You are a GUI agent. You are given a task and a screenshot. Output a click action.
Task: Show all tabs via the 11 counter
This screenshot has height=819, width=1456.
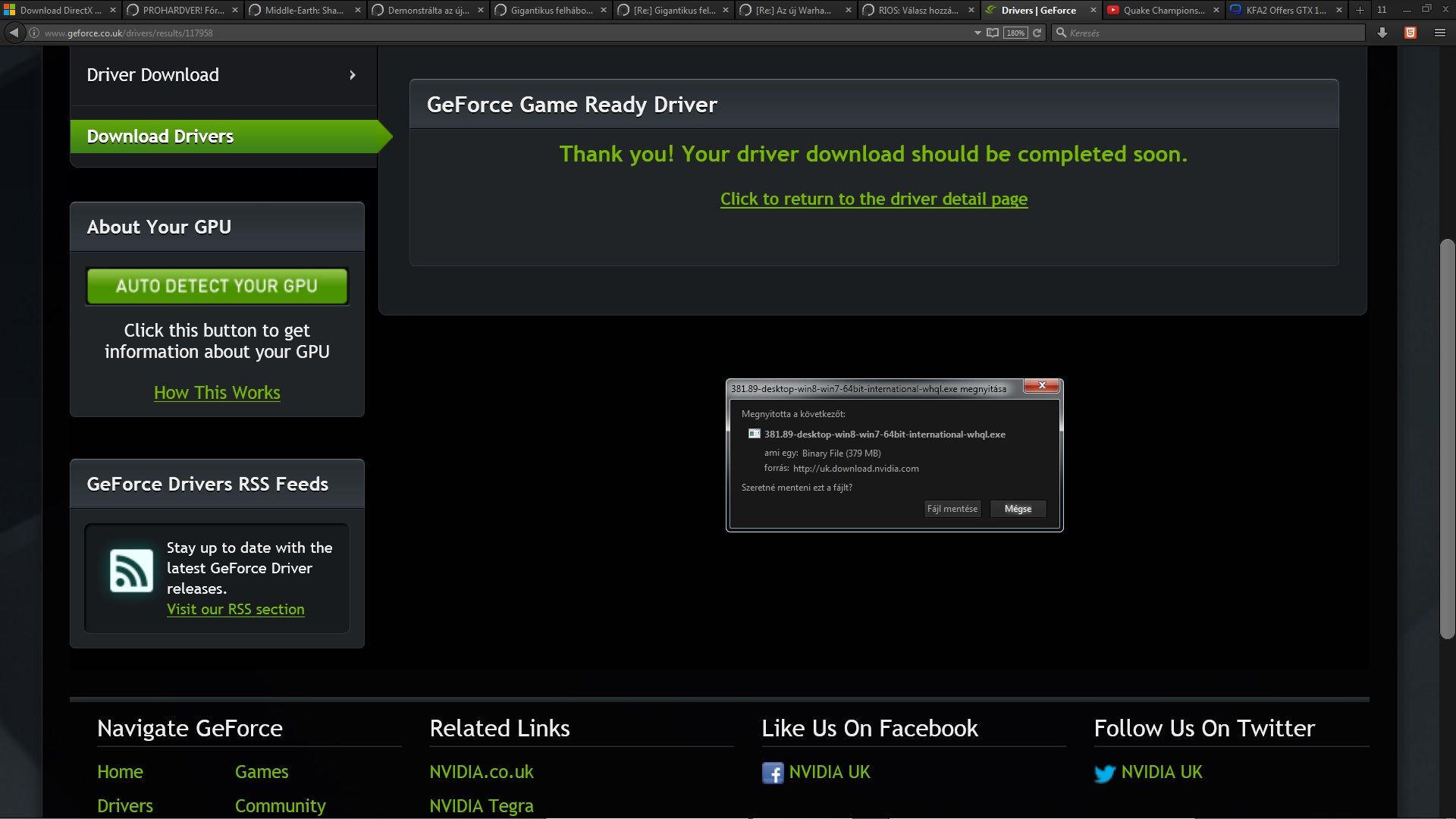point(1382,10)
